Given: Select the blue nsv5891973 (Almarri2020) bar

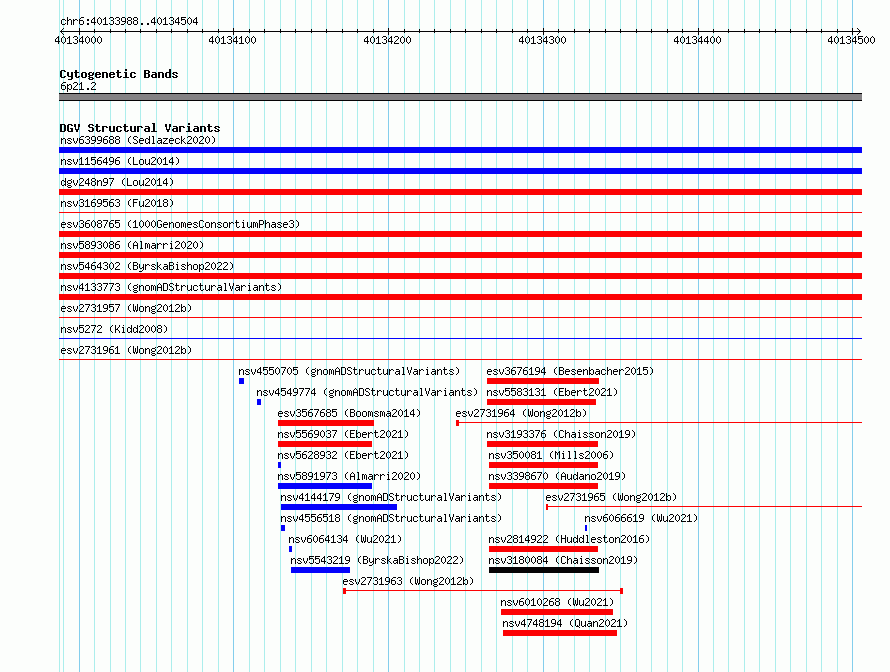Looking at the screenshot, I should [325, 486].
